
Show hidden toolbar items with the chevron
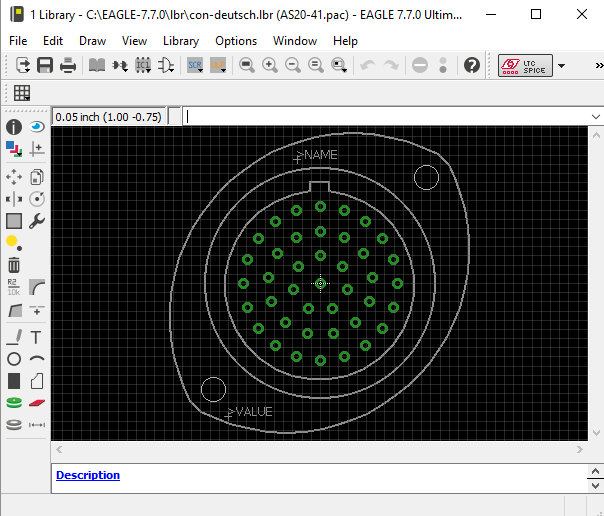(599, 65)
